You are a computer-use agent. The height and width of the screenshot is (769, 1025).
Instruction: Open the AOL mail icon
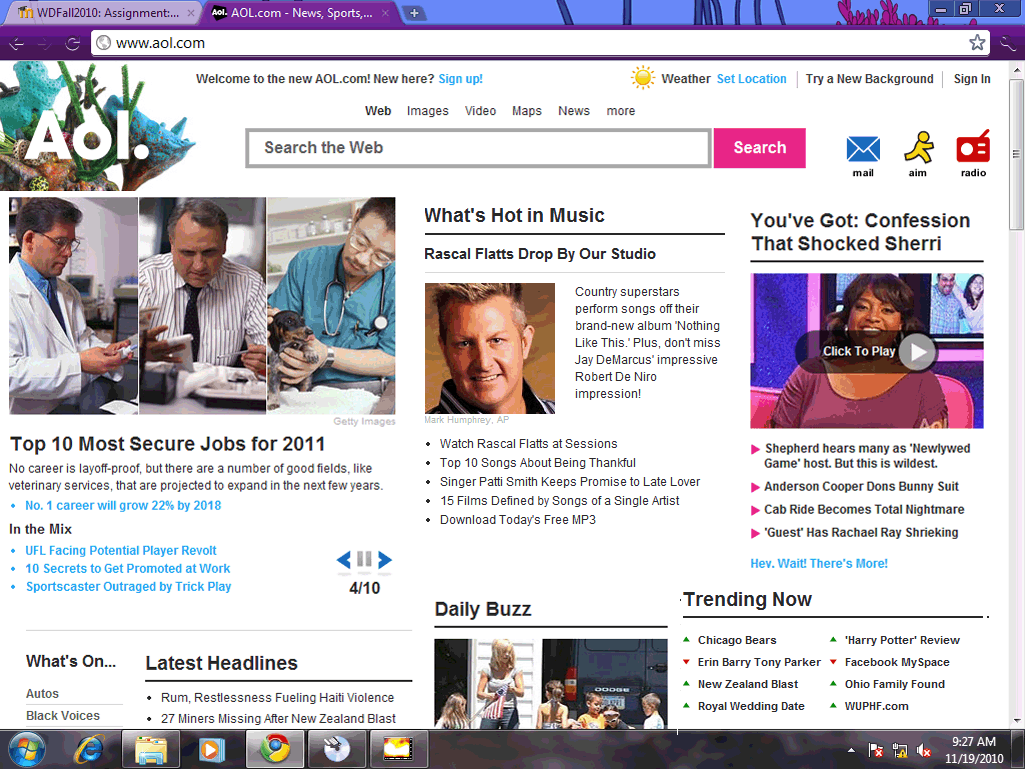[862, 150]
